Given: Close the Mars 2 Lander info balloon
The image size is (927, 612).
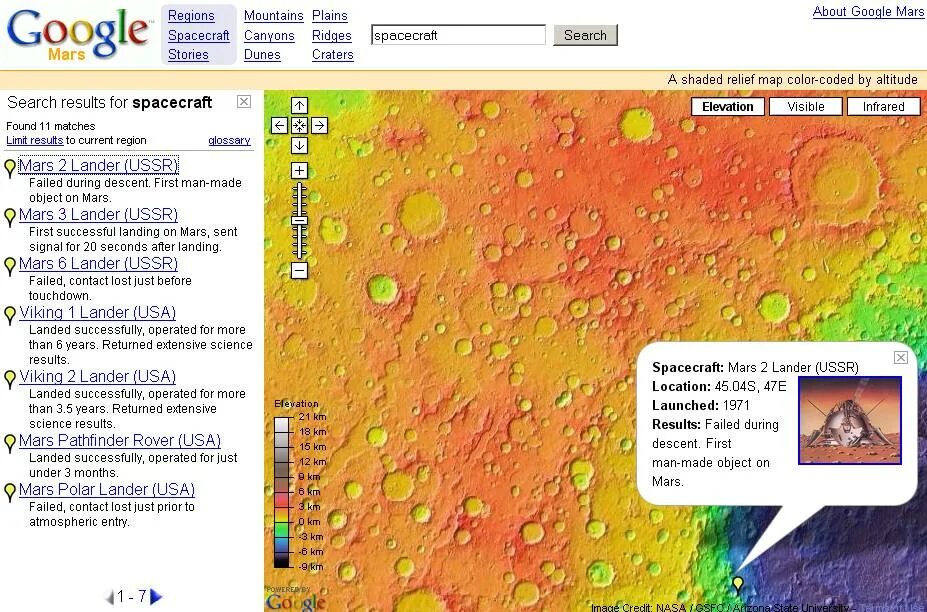Looking at the screenshot, I should pos(900,357).
